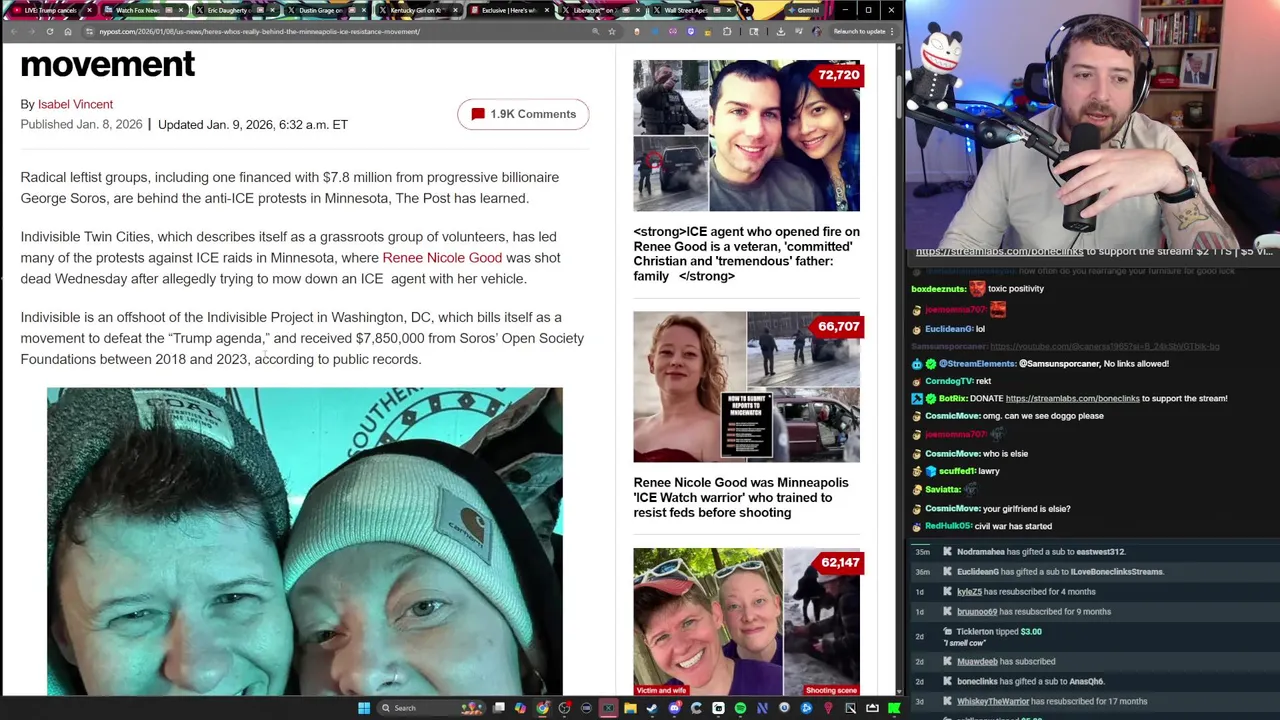Image resolution: width=1280 pixels, height=720 pixels.
Task: Launch Copilot from the taskbar
Action: pos(520,708)
